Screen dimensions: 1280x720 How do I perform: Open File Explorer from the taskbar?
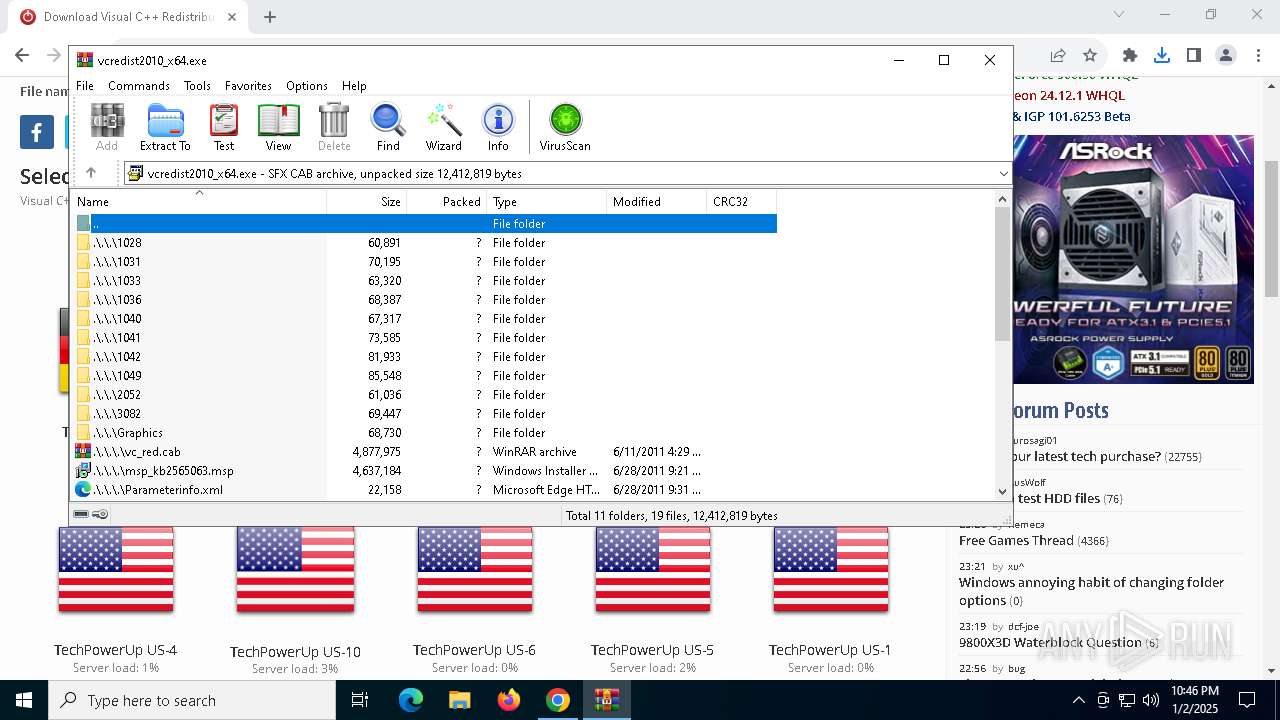click(x=459, y=700)
